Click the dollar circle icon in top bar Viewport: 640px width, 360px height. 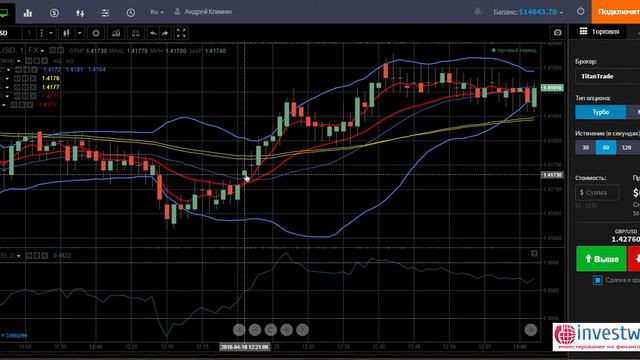(x=54, y=13)
